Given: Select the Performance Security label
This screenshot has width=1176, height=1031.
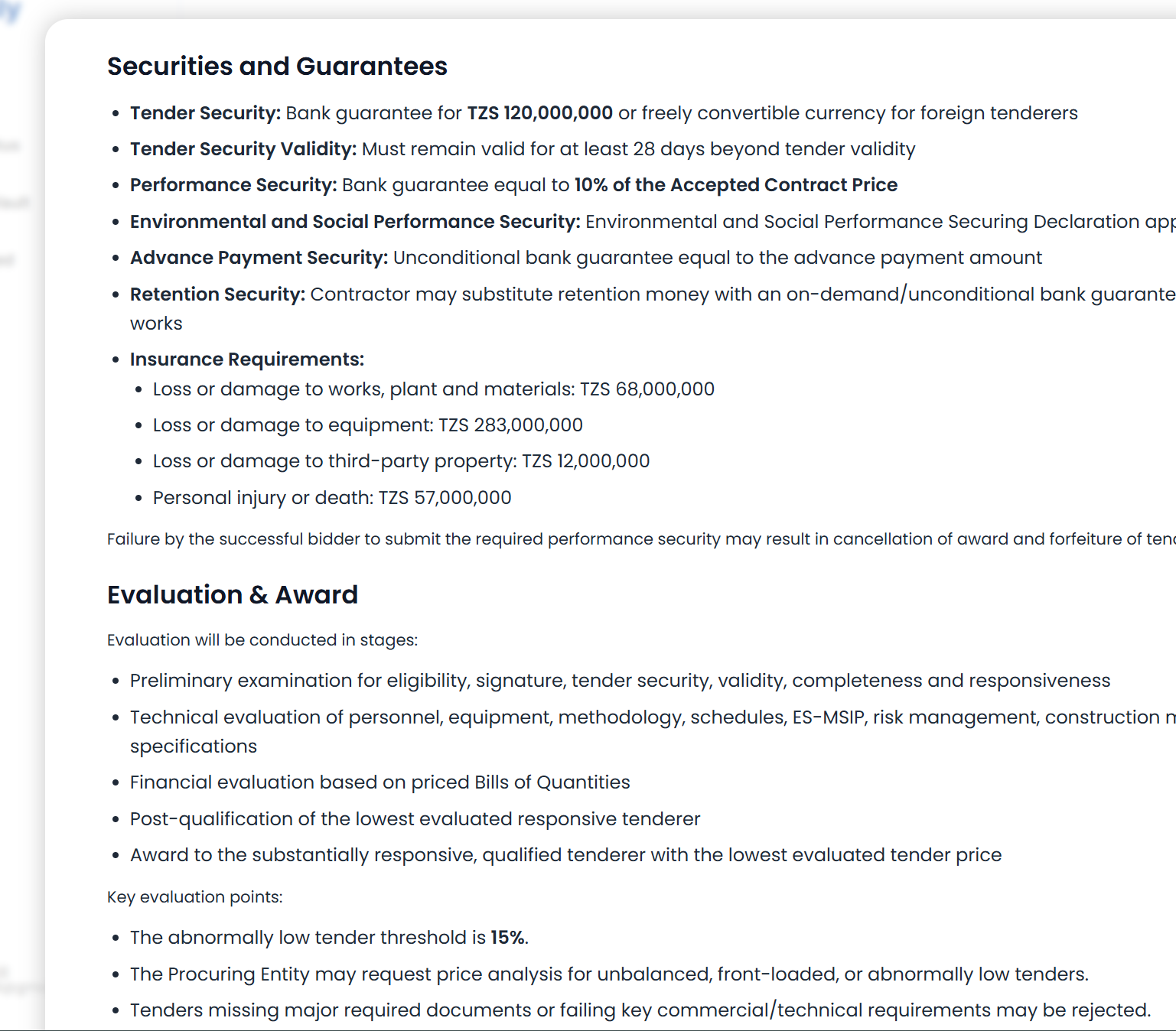Looking at the screenshot, I should (233, 185).
